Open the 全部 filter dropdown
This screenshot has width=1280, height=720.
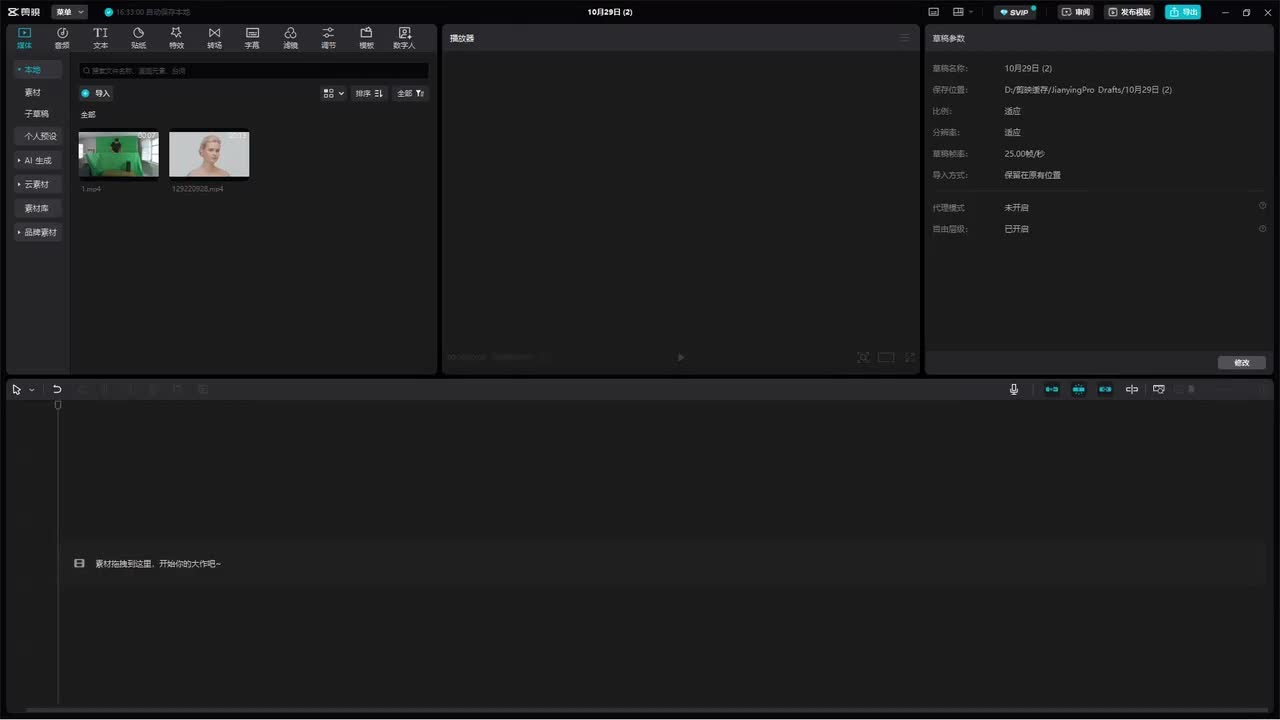[411, 93]
